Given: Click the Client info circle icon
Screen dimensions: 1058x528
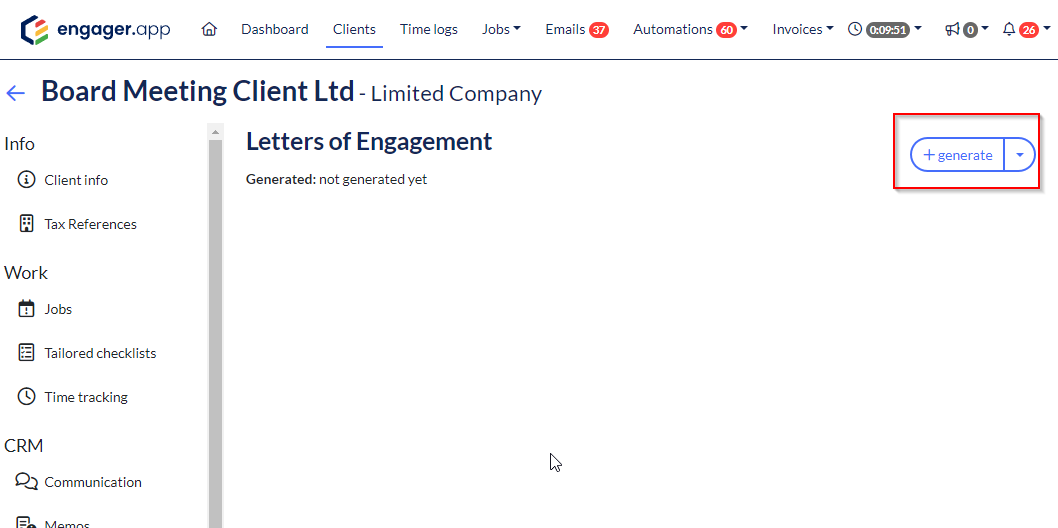Looking at the screenshot, I should (x=26, y=180).
